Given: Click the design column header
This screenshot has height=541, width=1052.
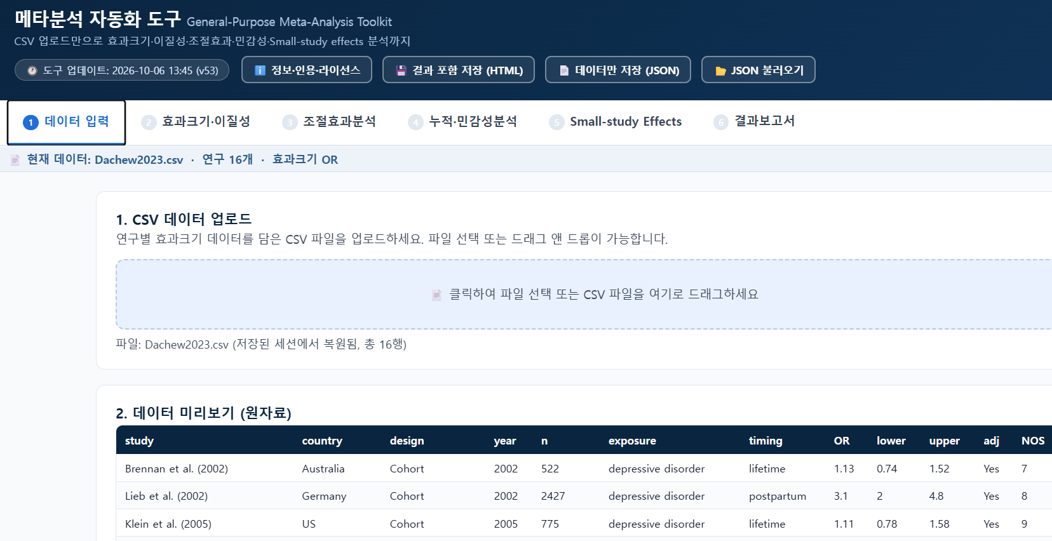Looking at the screenshot, I should (407, 441).
